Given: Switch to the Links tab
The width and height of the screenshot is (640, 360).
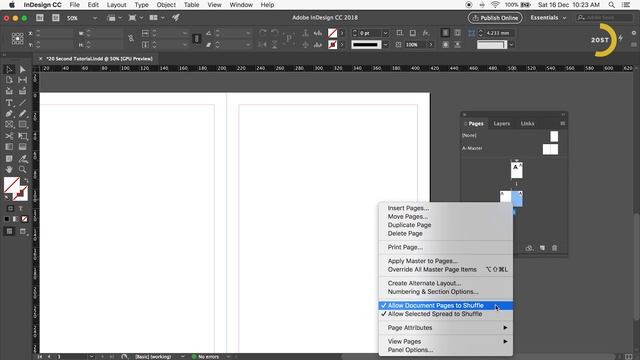Looking at the screenshot, I should [527, 123].
